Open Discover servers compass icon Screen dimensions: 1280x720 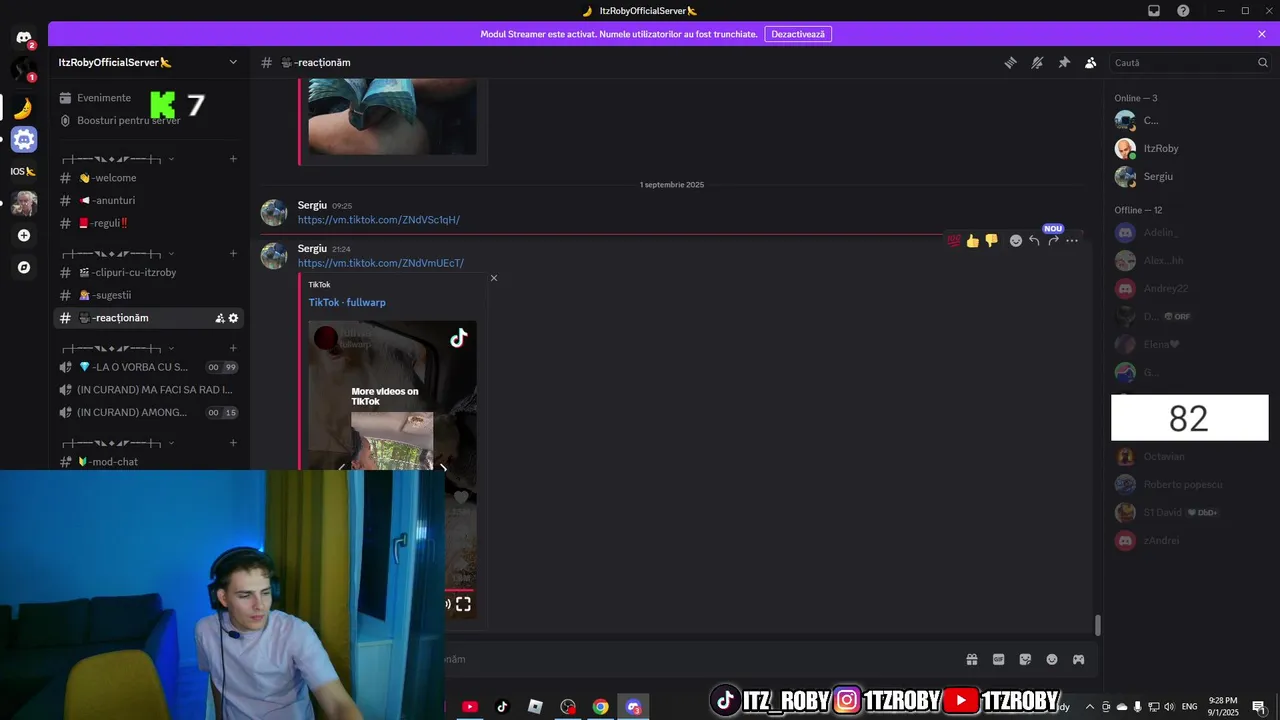pos(24,268)
